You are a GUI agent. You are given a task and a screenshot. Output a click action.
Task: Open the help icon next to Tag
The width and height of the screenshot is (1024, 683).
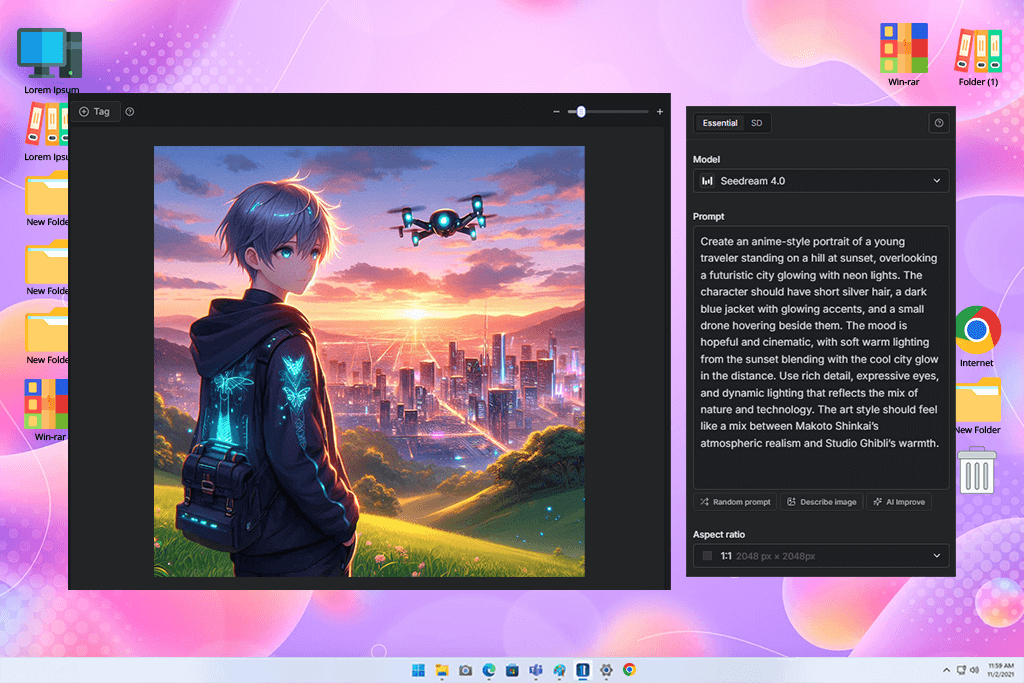tap(130, 112)
